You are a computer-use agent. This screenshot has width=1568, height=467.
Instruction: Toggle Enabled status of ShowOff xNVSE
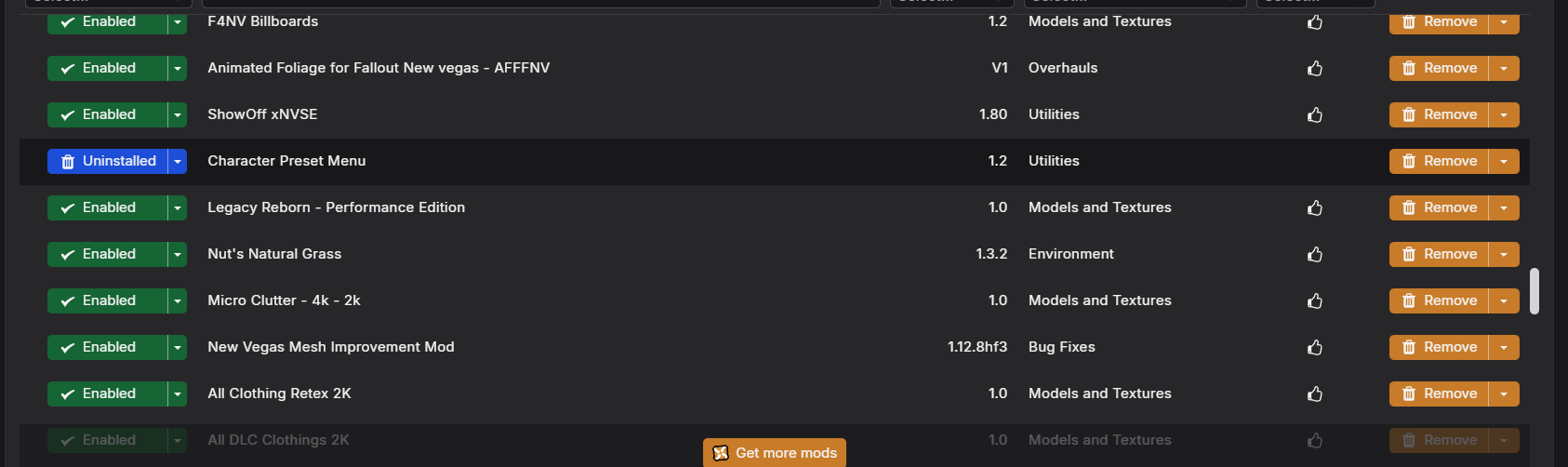click(x=107, y=114)
